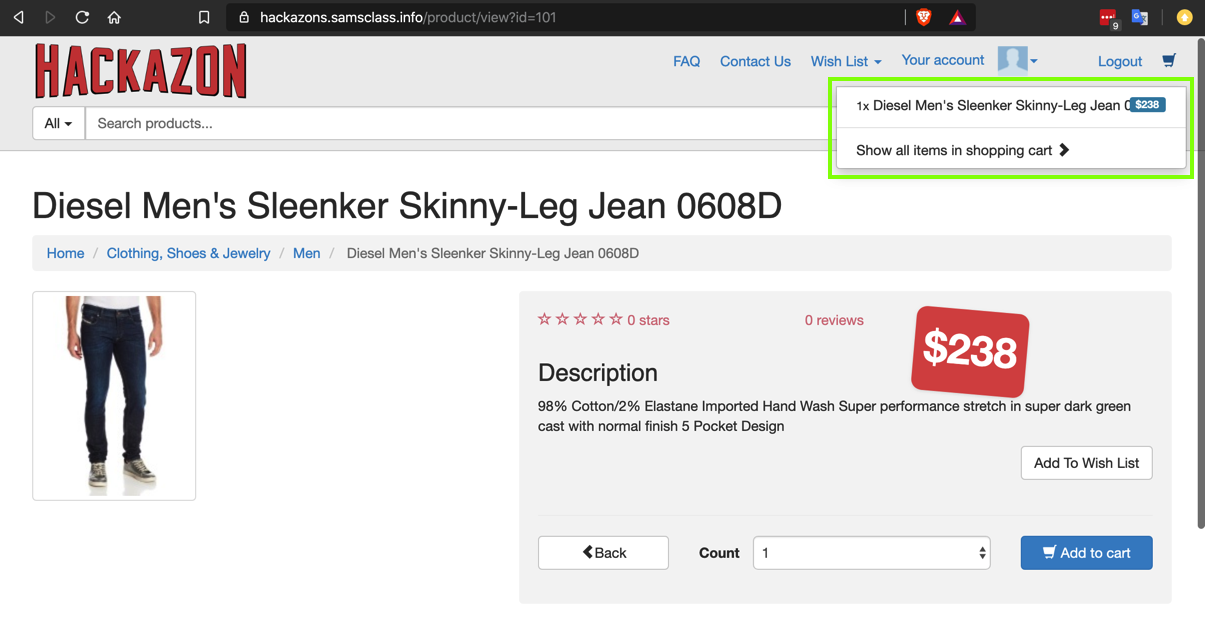Click the Add to cart button

tap(1086, 553)
